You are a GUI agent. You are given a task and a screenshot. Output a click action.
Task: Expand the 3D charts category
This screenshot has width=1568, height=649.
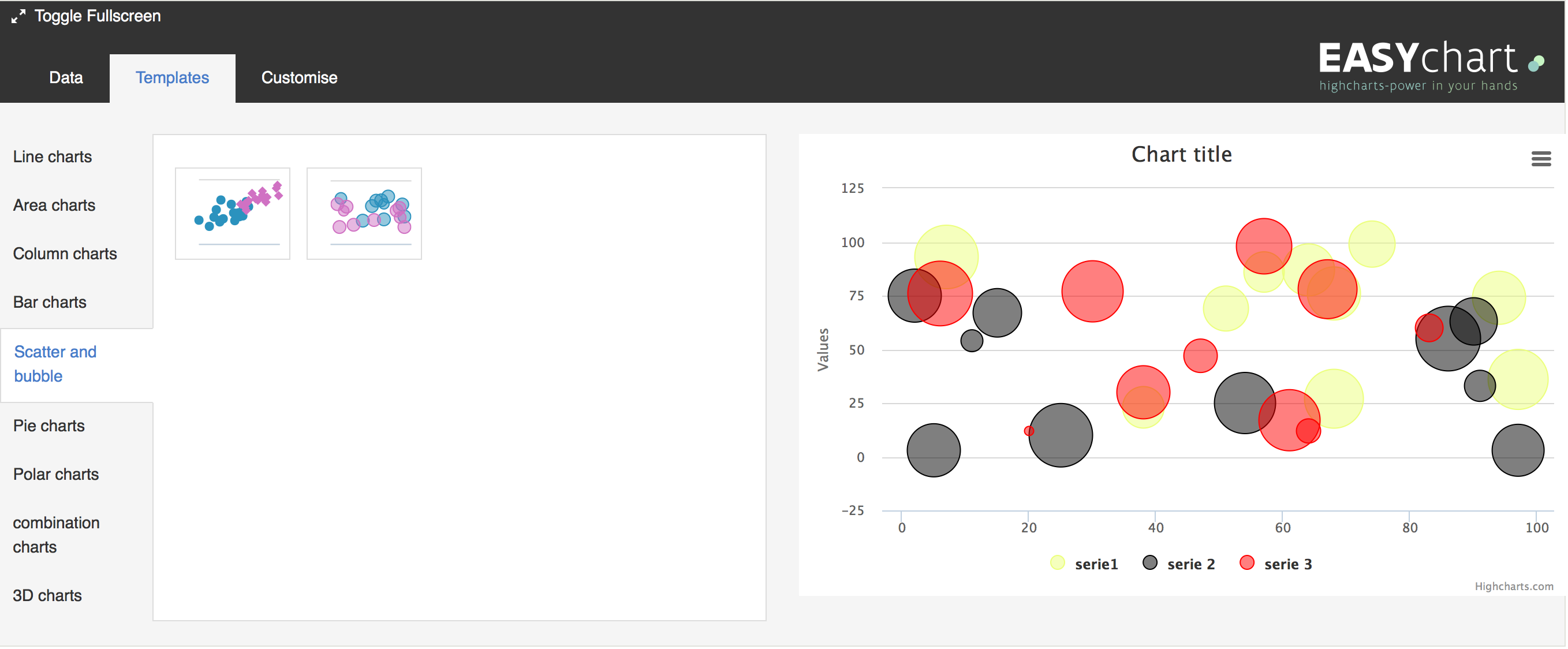[x=48, y=595]
